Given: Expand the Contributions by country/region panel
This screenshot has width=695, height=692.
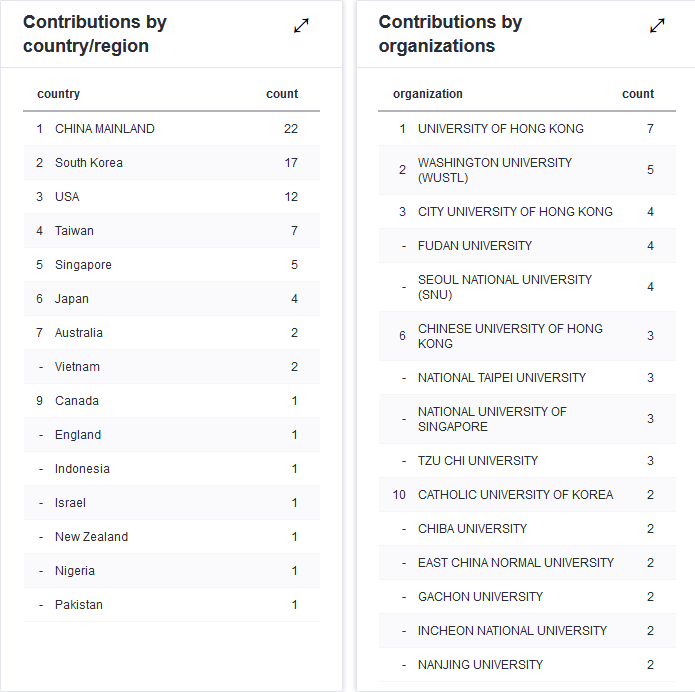Looking at the screenshot, I should pos(301,26).
